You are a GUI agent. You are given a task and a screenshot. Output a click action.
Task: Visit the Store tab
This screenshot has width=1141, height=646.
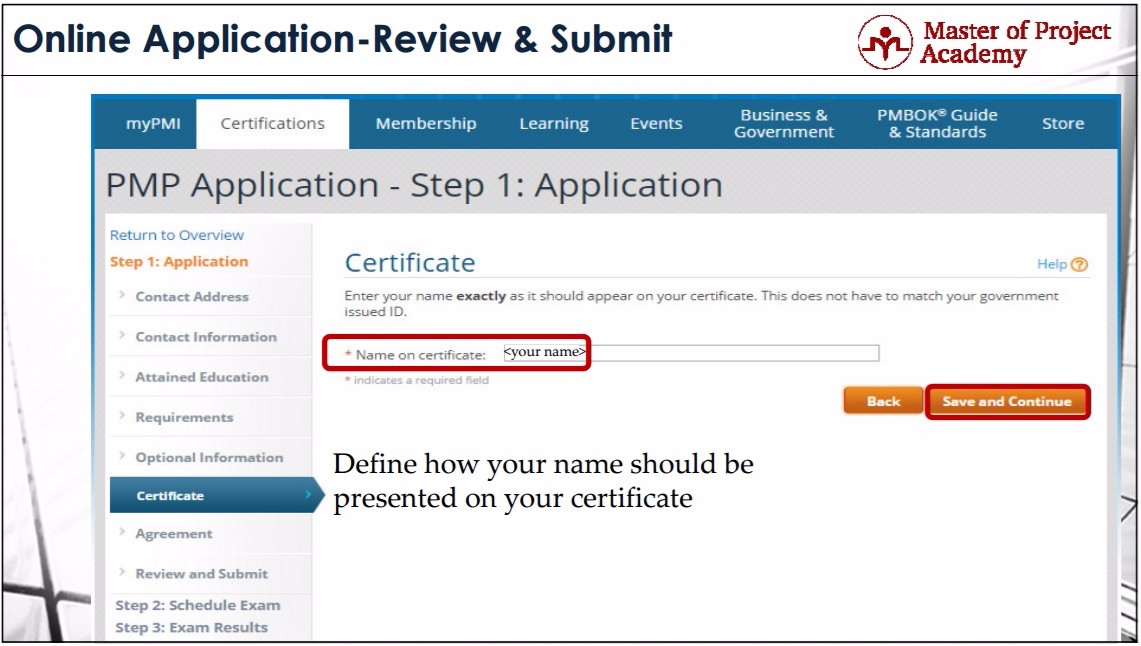[x=1062, y=124]
